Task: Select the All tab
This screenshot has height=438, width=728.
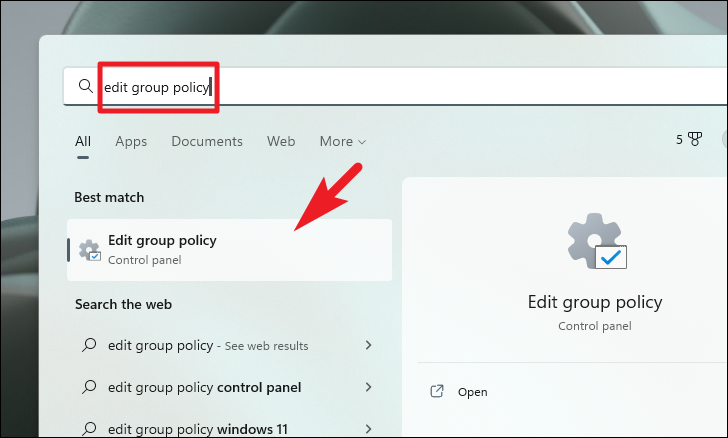Action: click(x=83, y=141)
